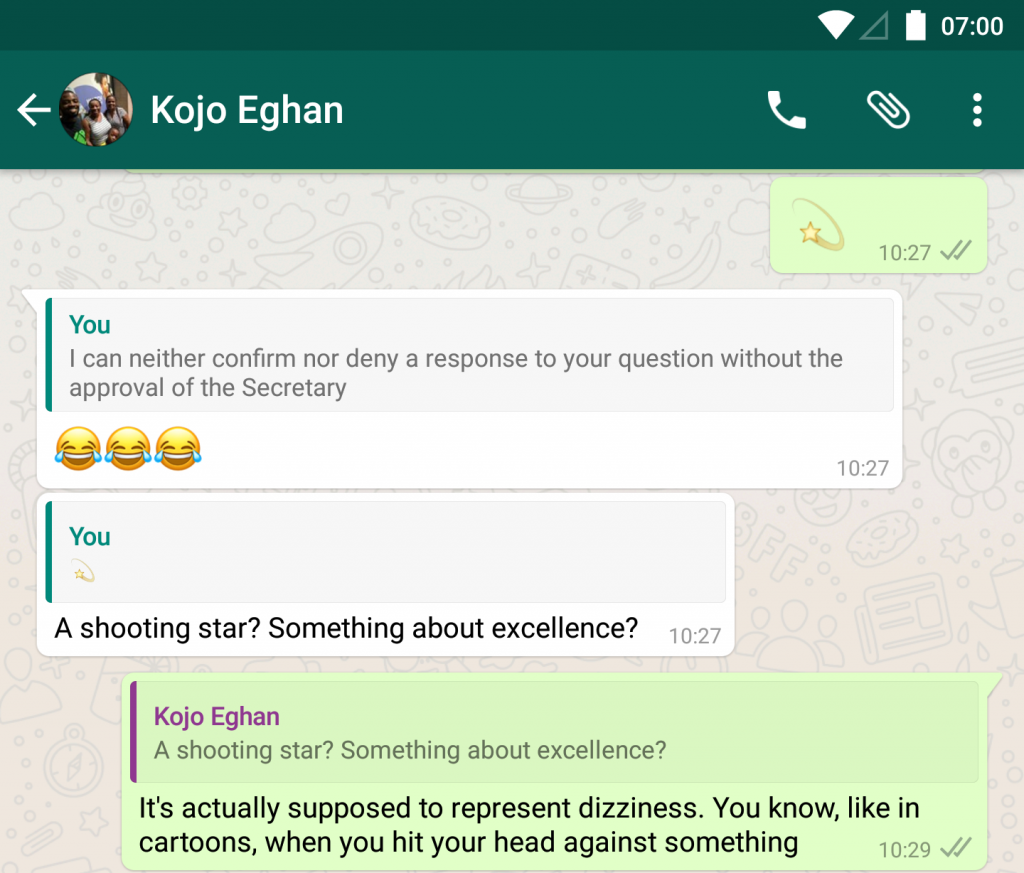The height and width of the screenshot is (873, 1024).
Task: Tap the WiFi status icon
Action: pos(836,25)
